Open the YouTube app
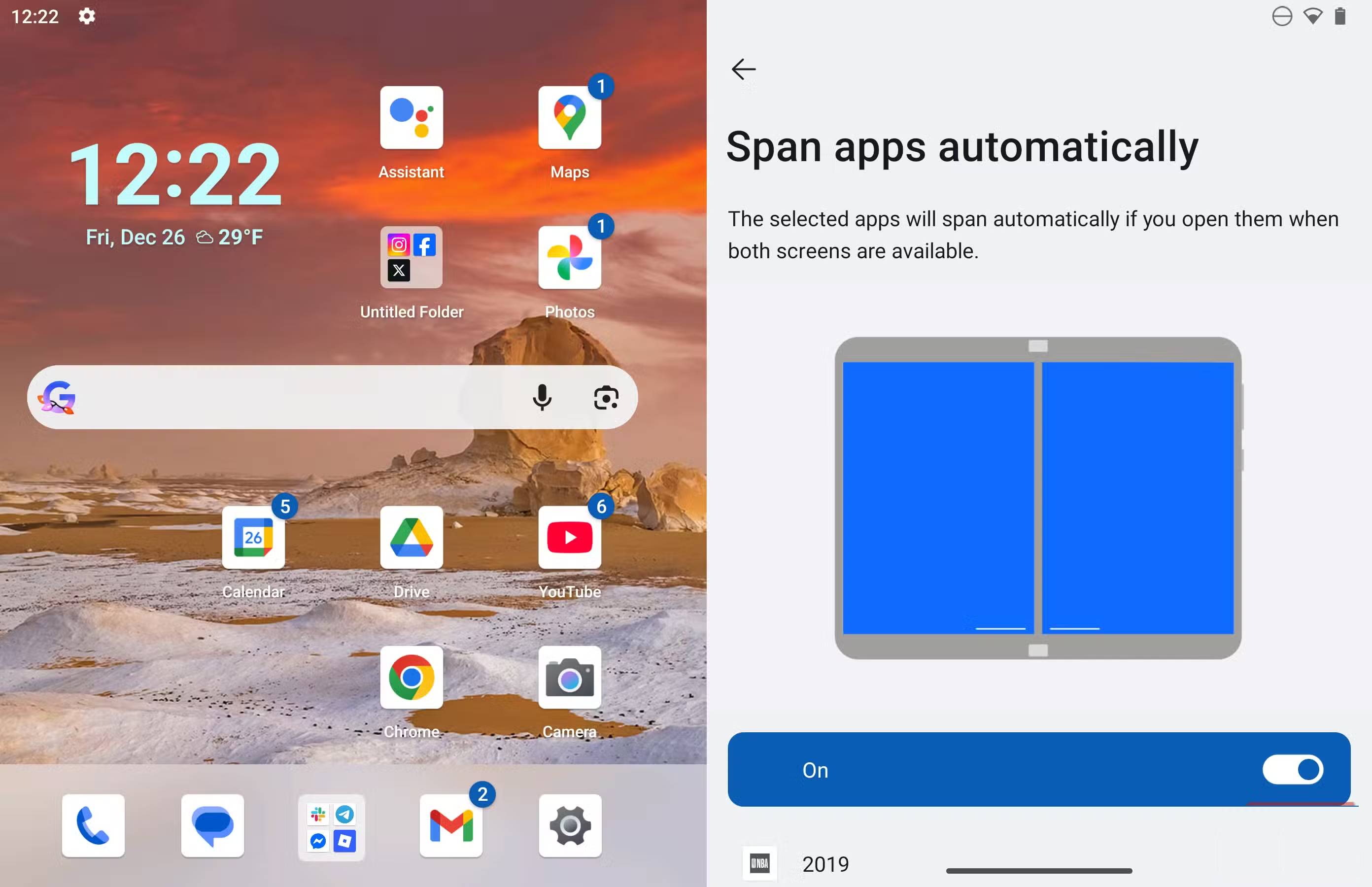Screen dimensions: 1372x887 (x=569, y=538)
